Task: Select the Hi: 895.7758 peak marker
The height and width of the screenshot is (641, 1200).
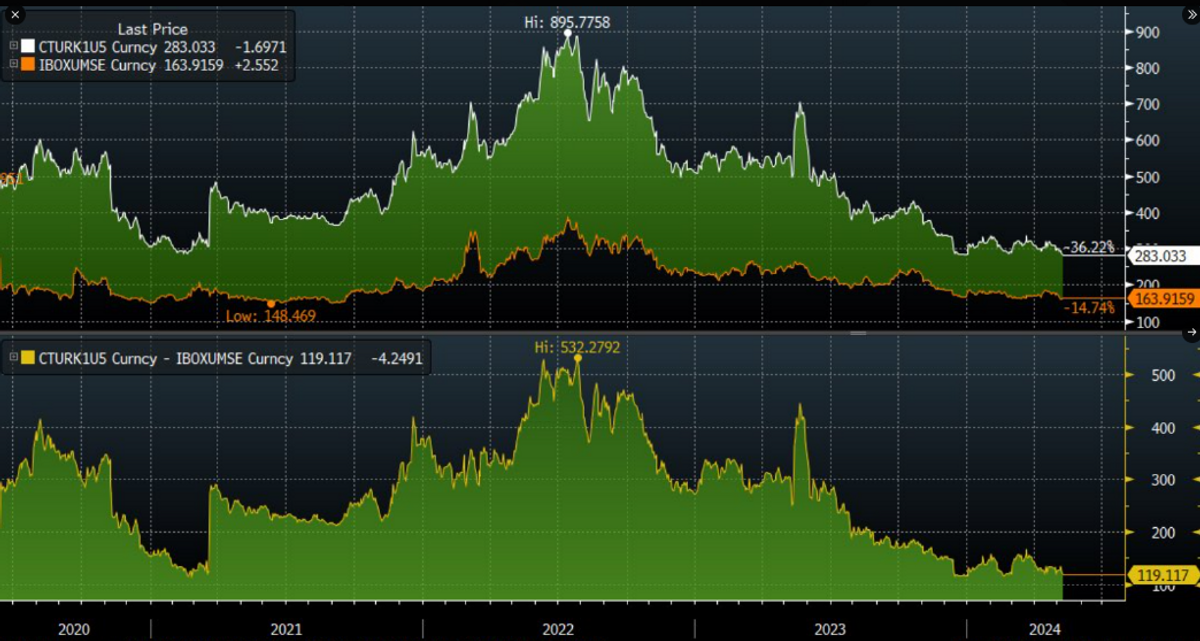Action: pyautogui.click(x=568, y=33)
